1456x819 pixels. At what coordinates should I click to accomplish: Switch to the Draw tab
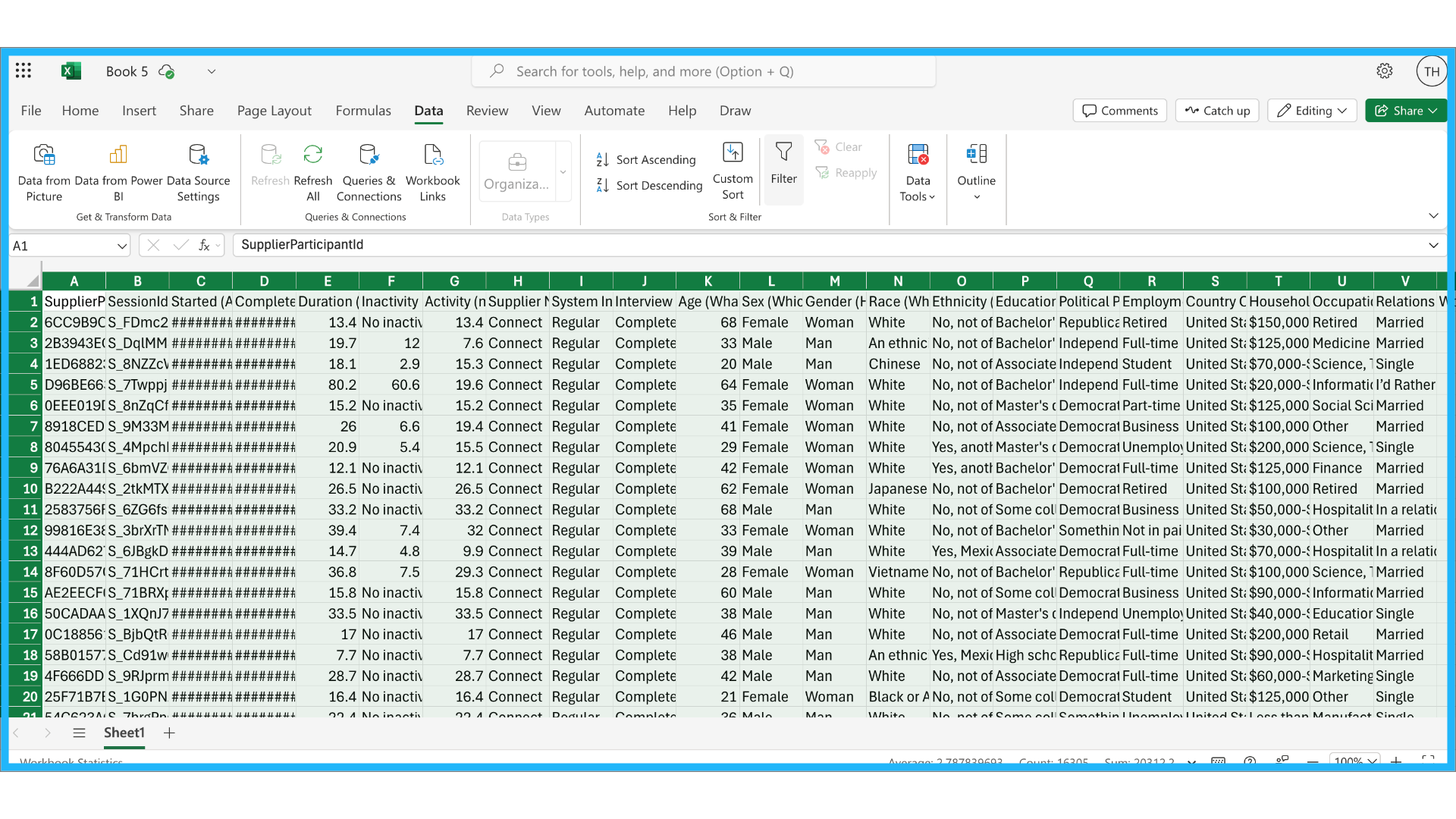pos(735,111)
